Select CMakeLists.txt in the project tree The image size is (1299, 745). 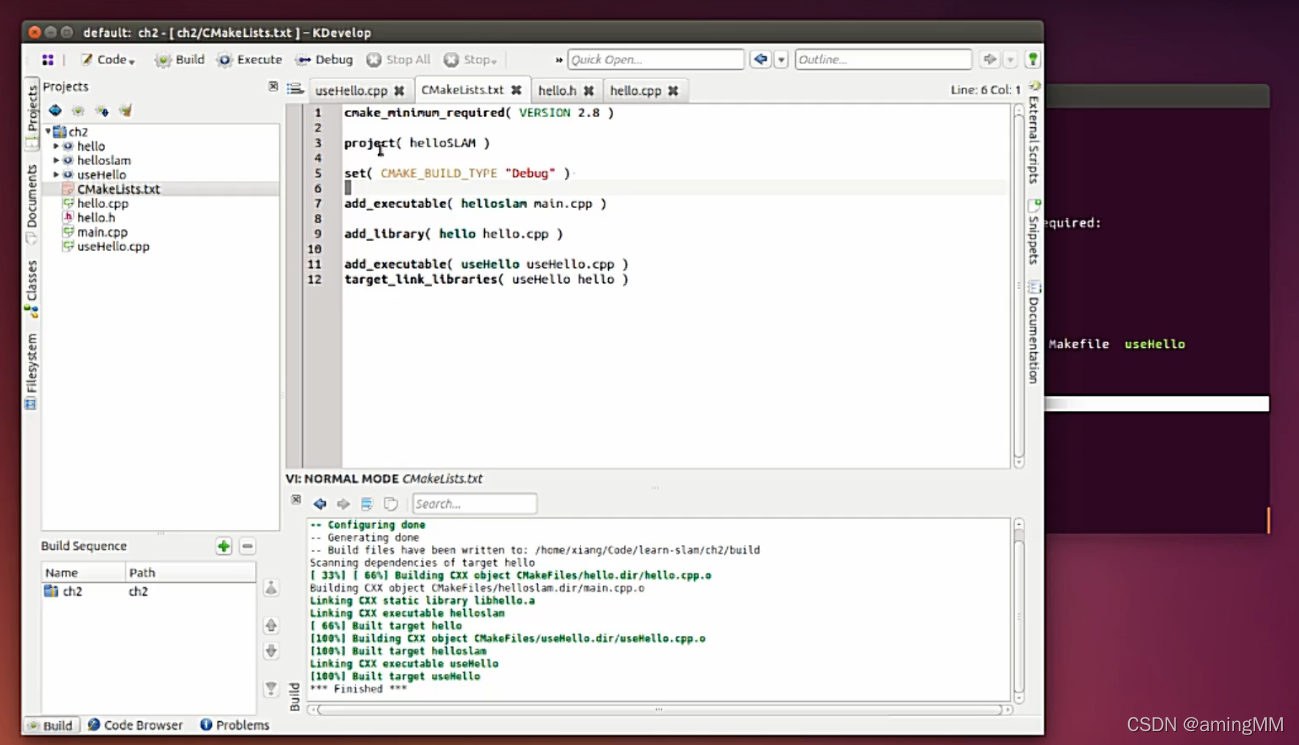118,189
